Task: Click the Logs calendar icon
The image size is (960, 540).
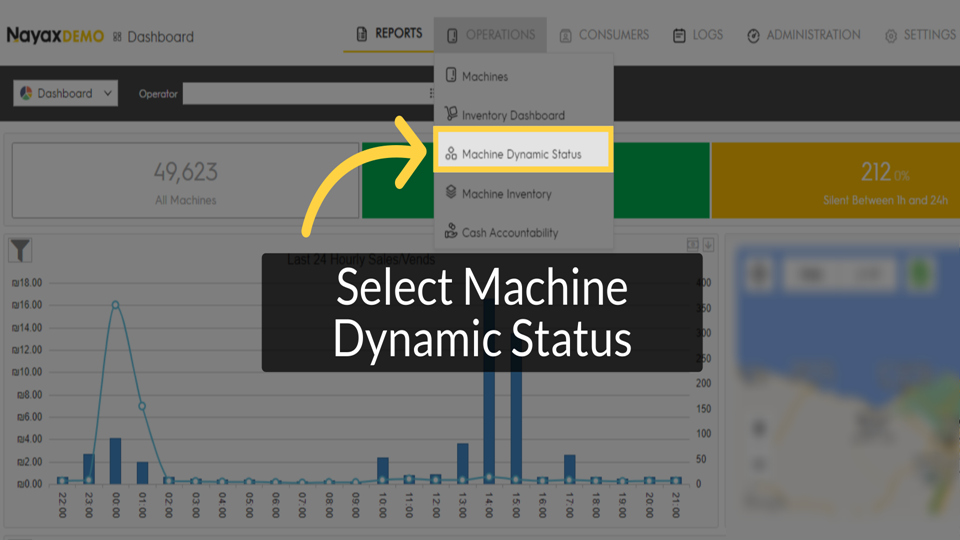Action: click(679, 36)
